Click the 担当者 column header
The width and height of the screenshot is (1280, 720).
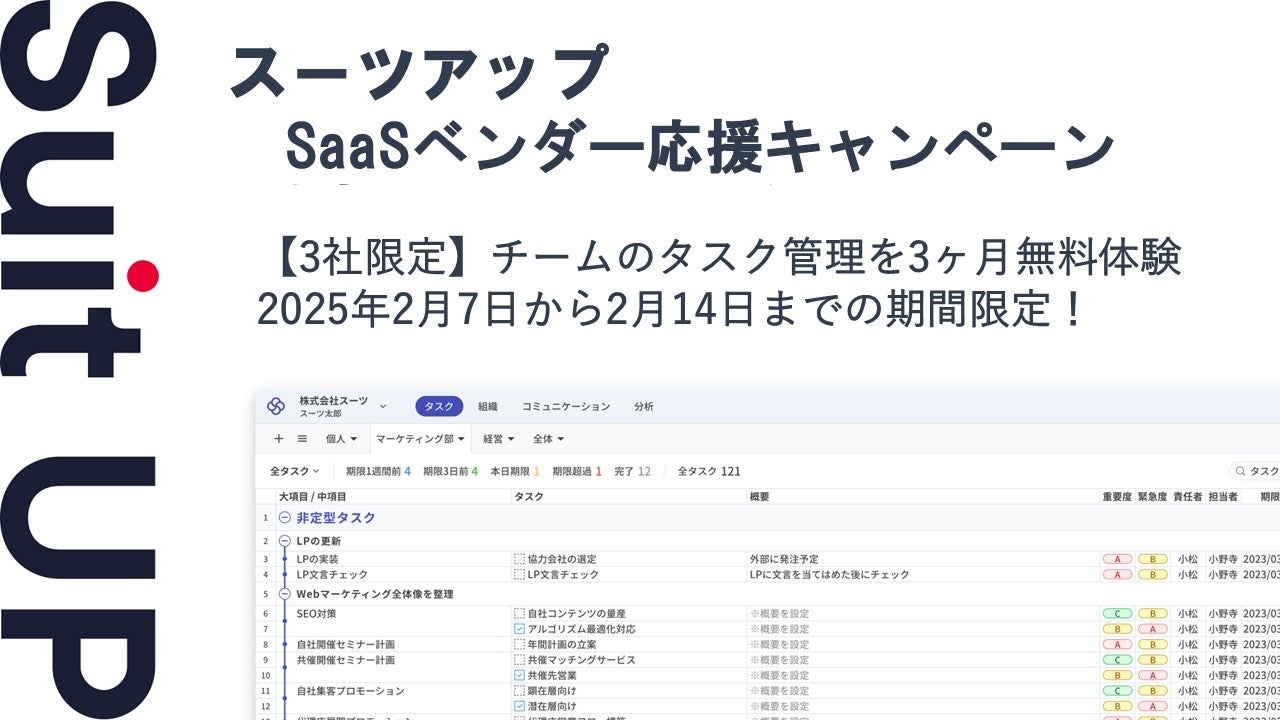(x=1222, y=496)
